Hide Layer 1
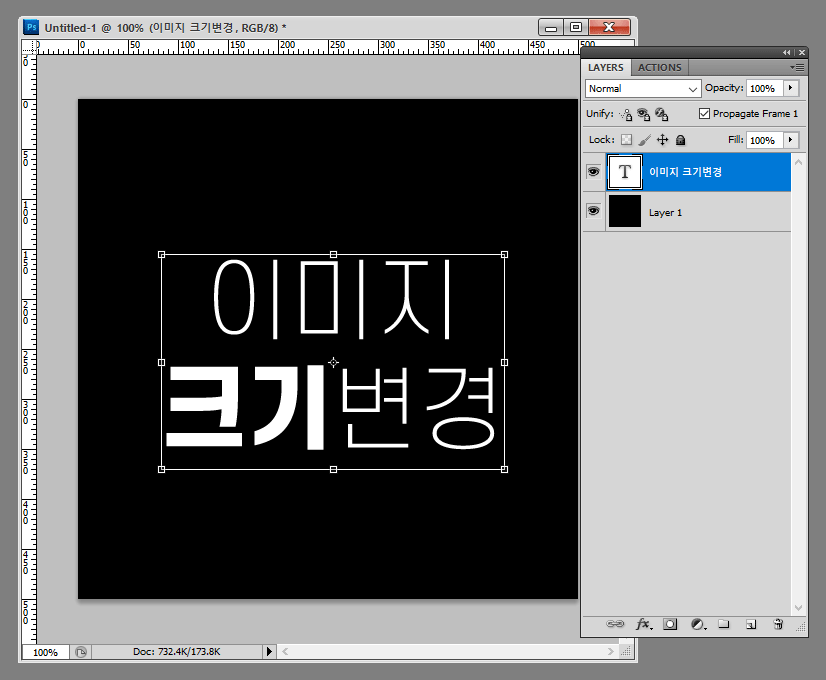 pos(594,211)
